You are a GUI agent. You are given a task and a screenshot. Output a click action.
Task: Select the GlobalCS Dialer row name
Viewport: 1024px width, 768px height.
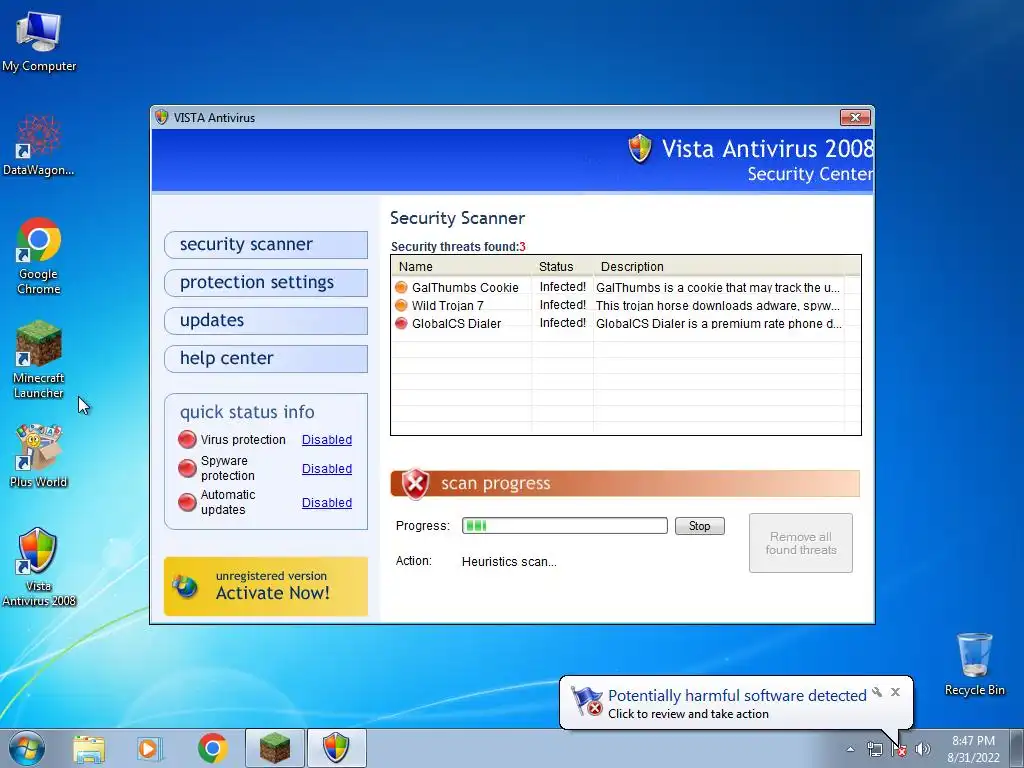pos(456,323)
